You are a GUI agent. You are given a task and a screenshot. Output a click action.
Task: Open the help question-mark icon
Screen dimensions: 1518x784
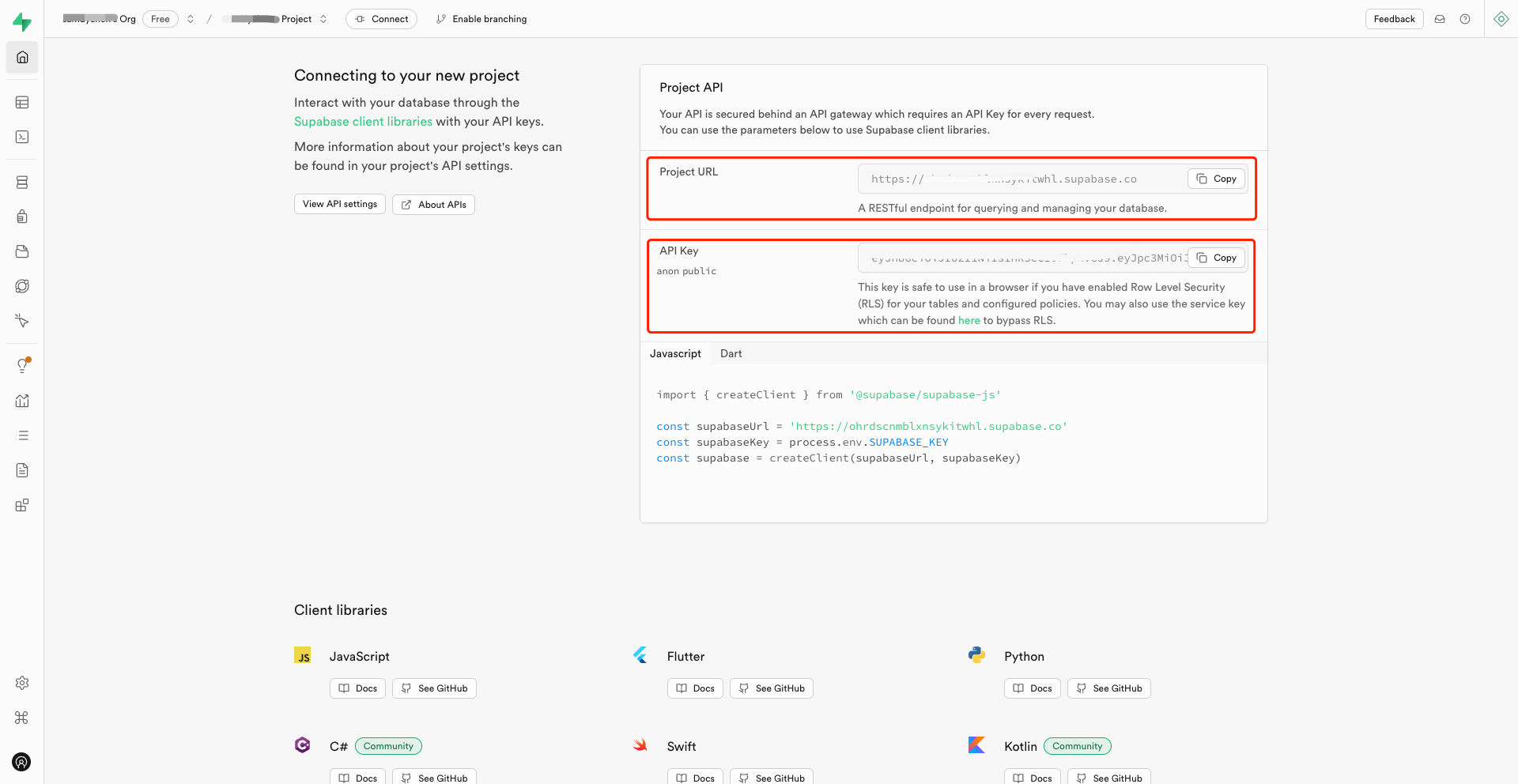click(1465, 19)
